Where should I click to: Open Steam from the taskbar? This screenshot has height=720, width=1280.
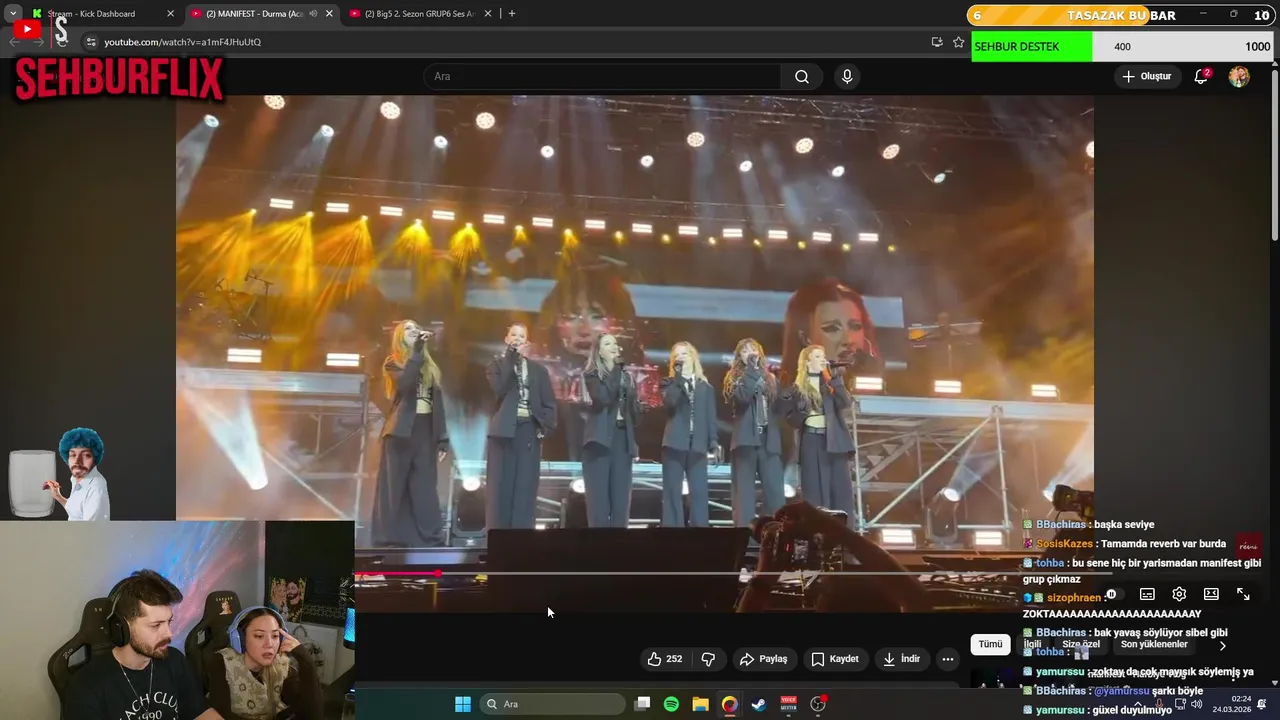tap(759, 704)
